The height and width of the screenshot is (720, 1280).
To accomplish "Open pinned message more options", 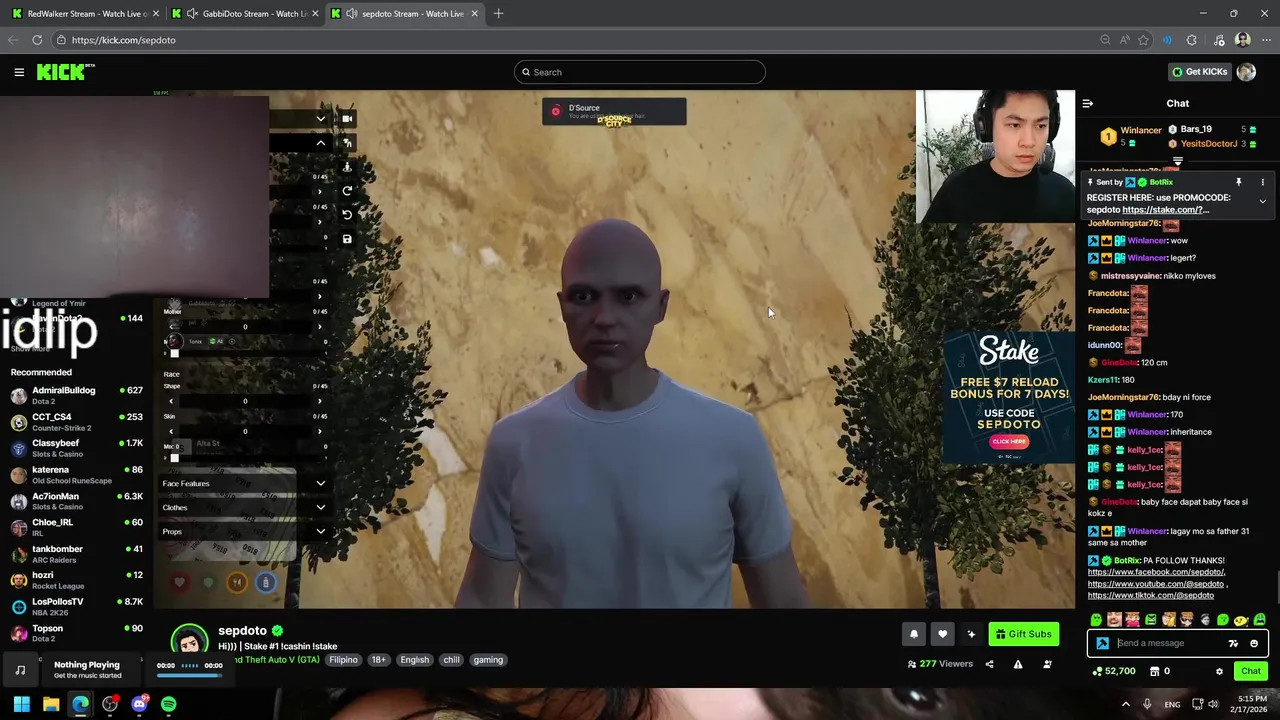I will (x=1262, y=182).
